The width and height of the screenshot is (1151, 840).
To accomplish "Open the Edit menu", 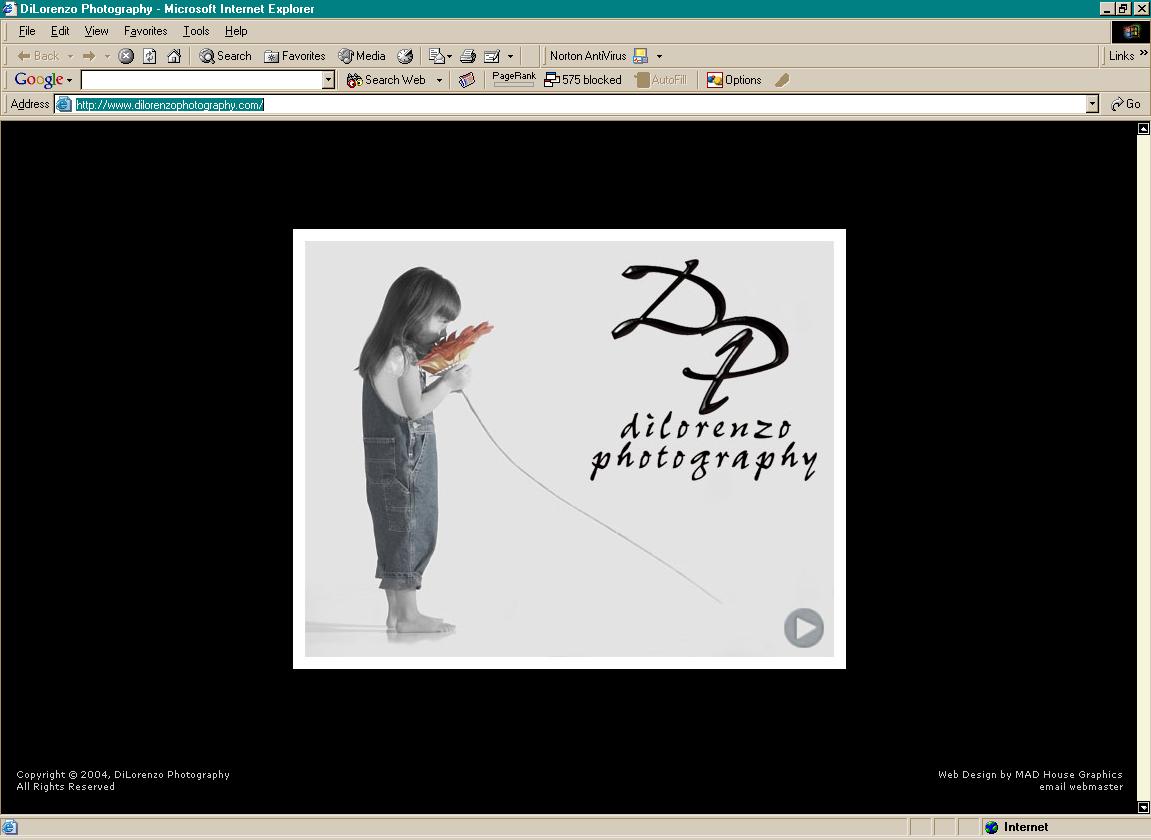I will point(60,31).
